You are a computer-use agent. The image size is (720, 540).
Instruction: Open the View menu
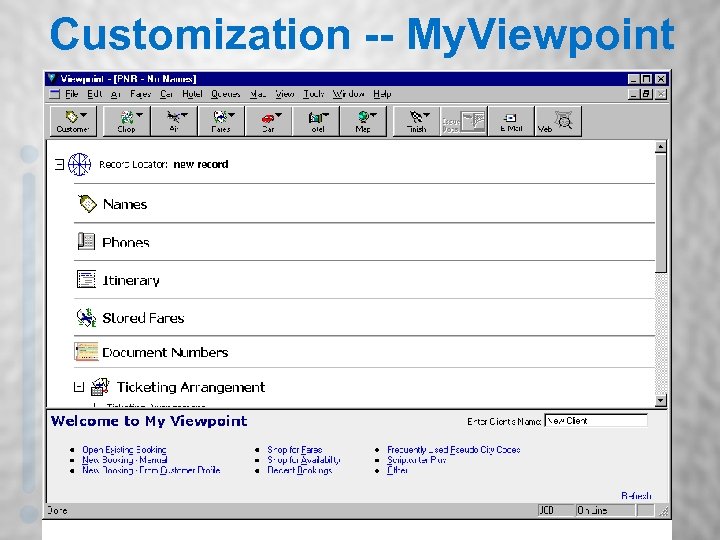285,94
